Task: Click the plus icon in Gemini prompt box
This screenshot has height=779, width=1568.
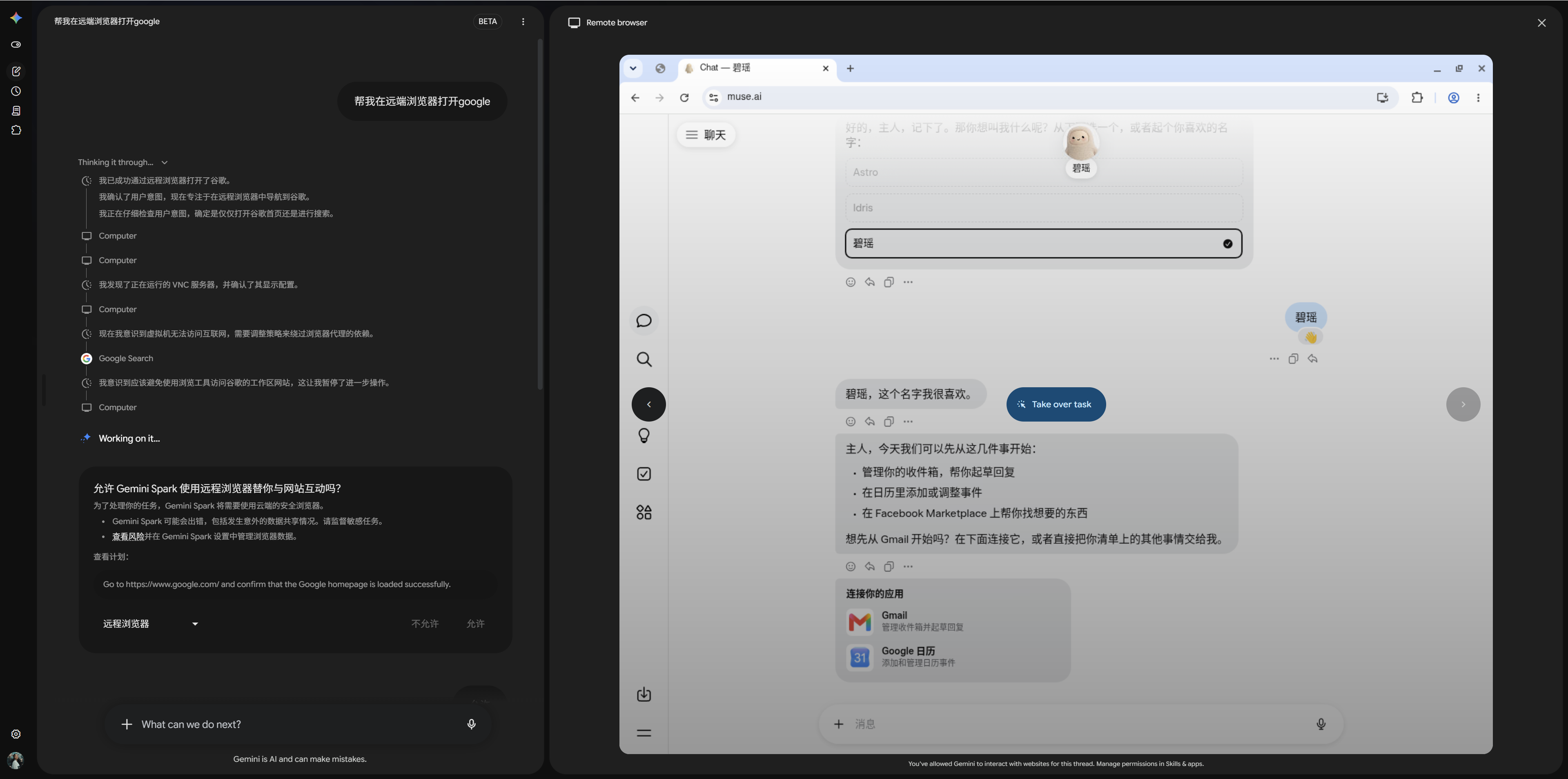Action: pyautogui.click(x=127, y=724)
